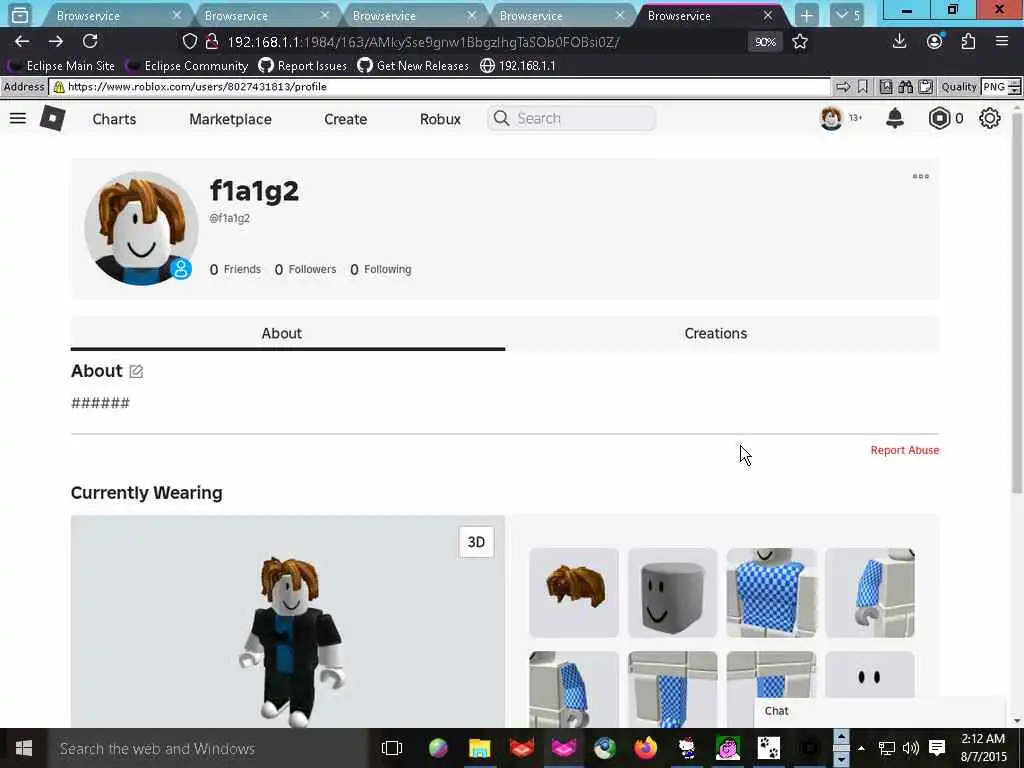Bookmark this page with the star icon
This screenshot has width=1024, height=768.
799,42
